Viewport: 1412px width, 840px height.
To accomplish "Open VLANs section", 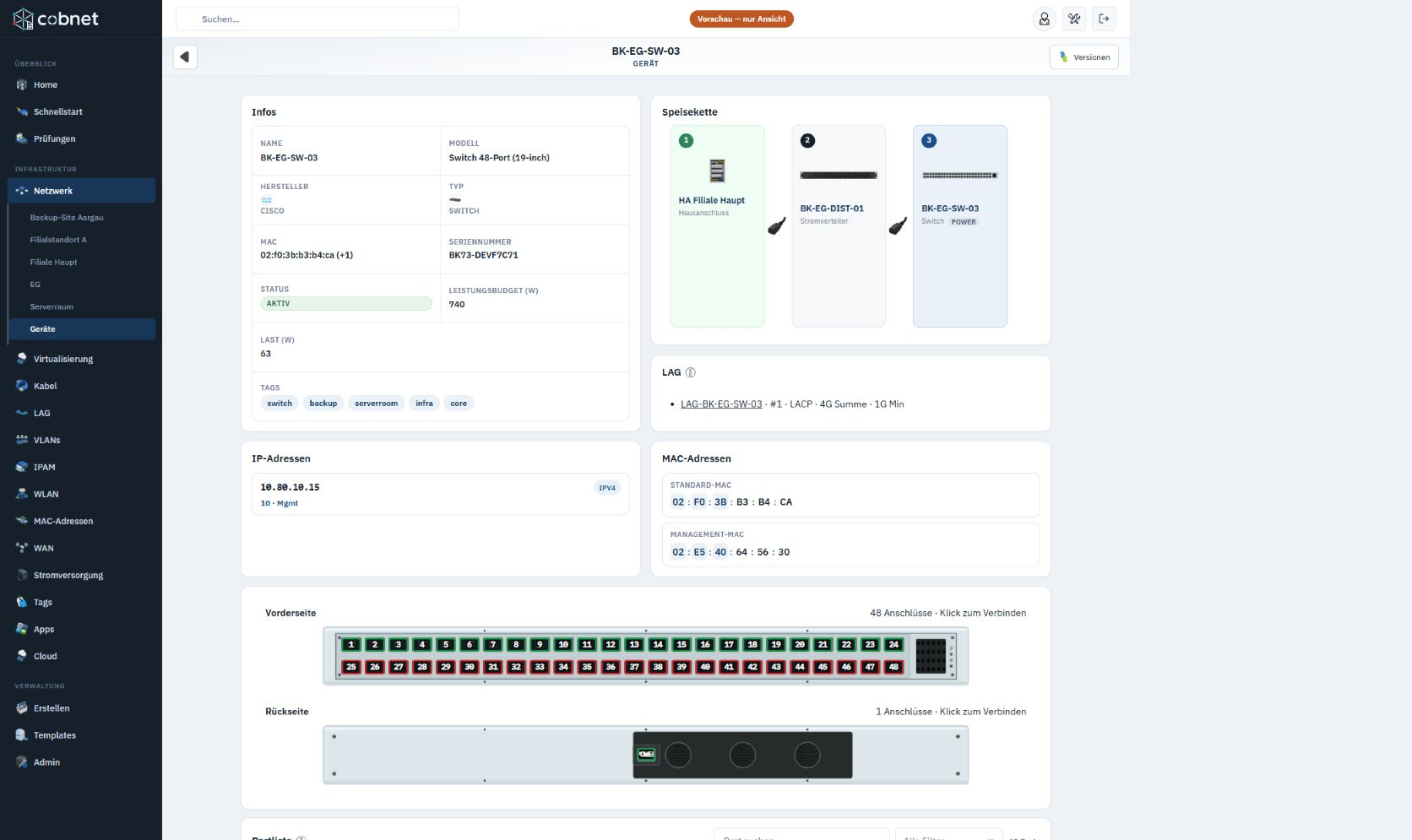I will pos(81,440).
